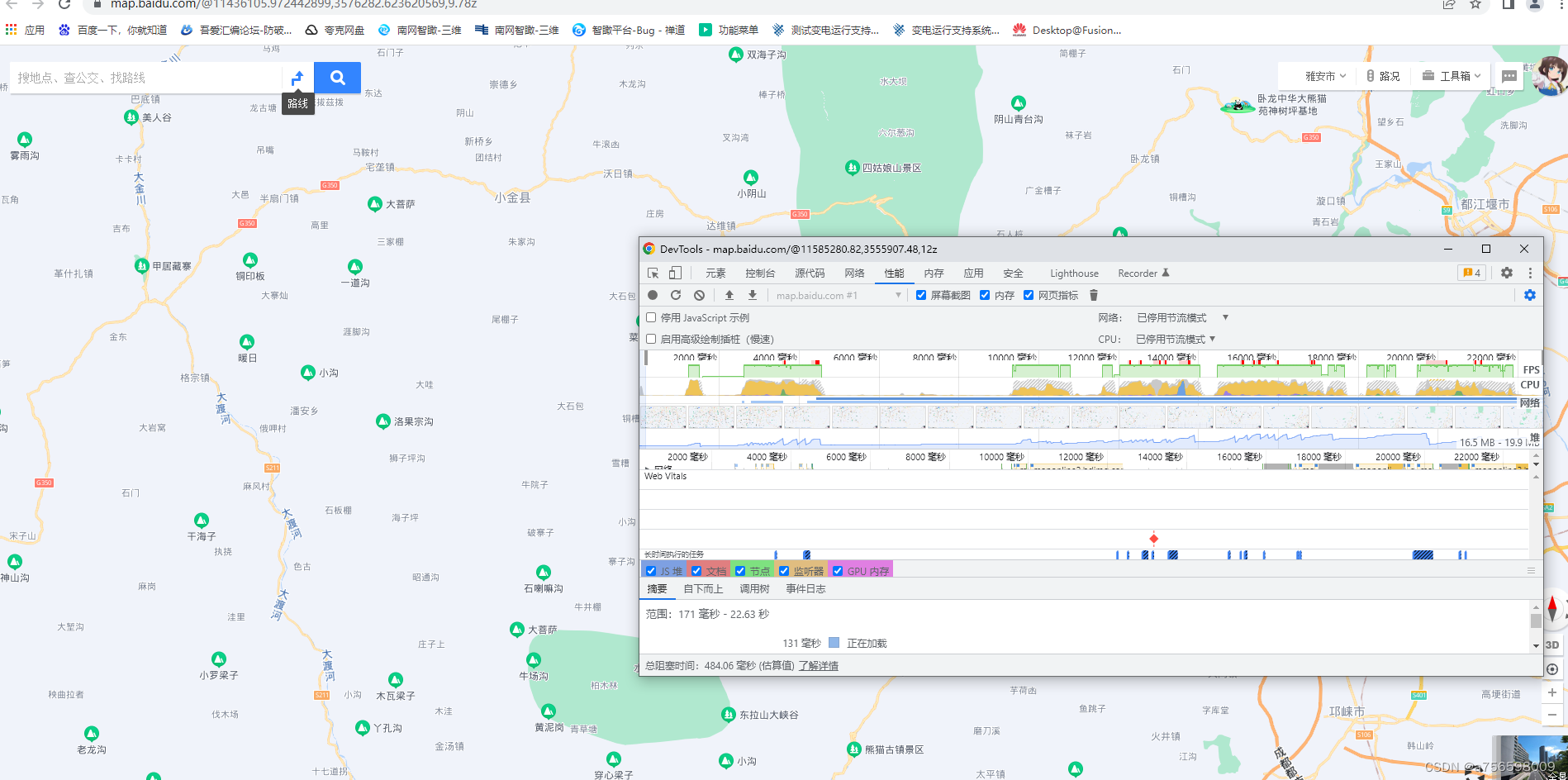Open capture settings blue gear icon
1568x780 pixels.
1530,295
